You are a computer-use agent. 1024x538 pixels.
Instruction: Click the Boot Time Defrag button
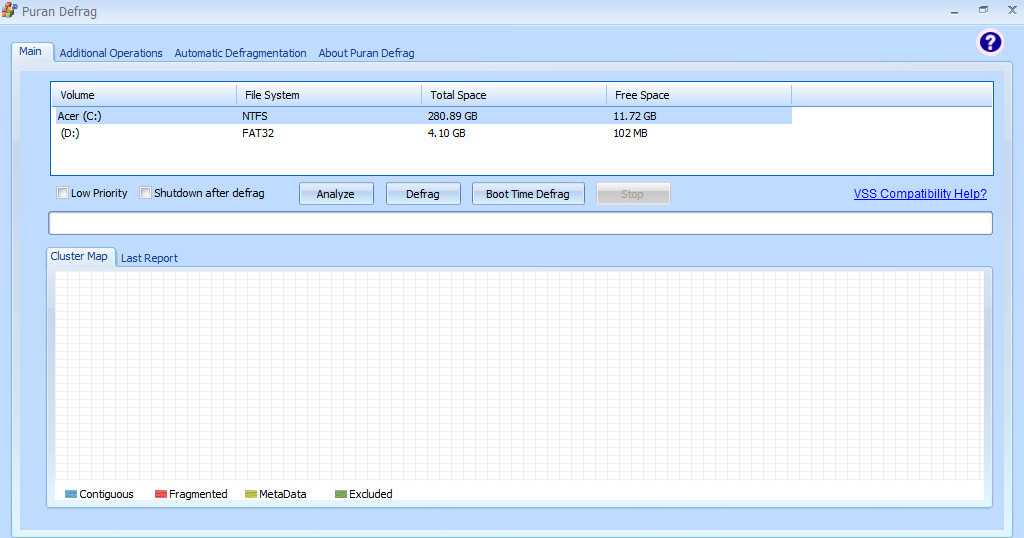click(x=527, y=194)
